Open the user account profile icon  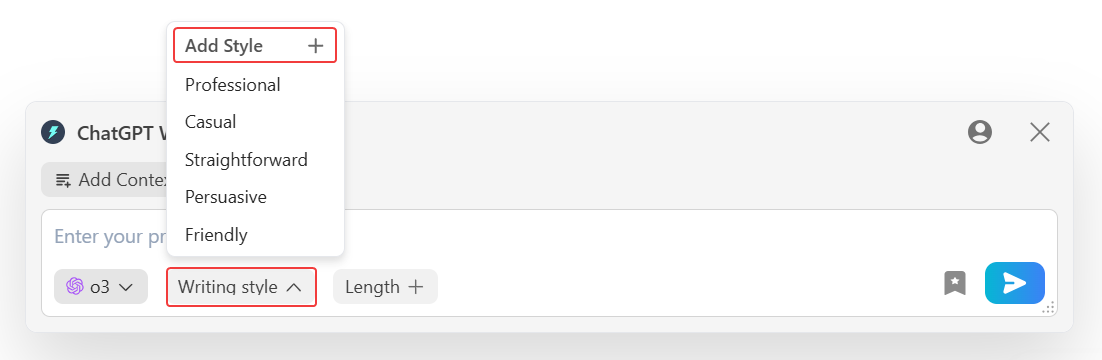980,132
